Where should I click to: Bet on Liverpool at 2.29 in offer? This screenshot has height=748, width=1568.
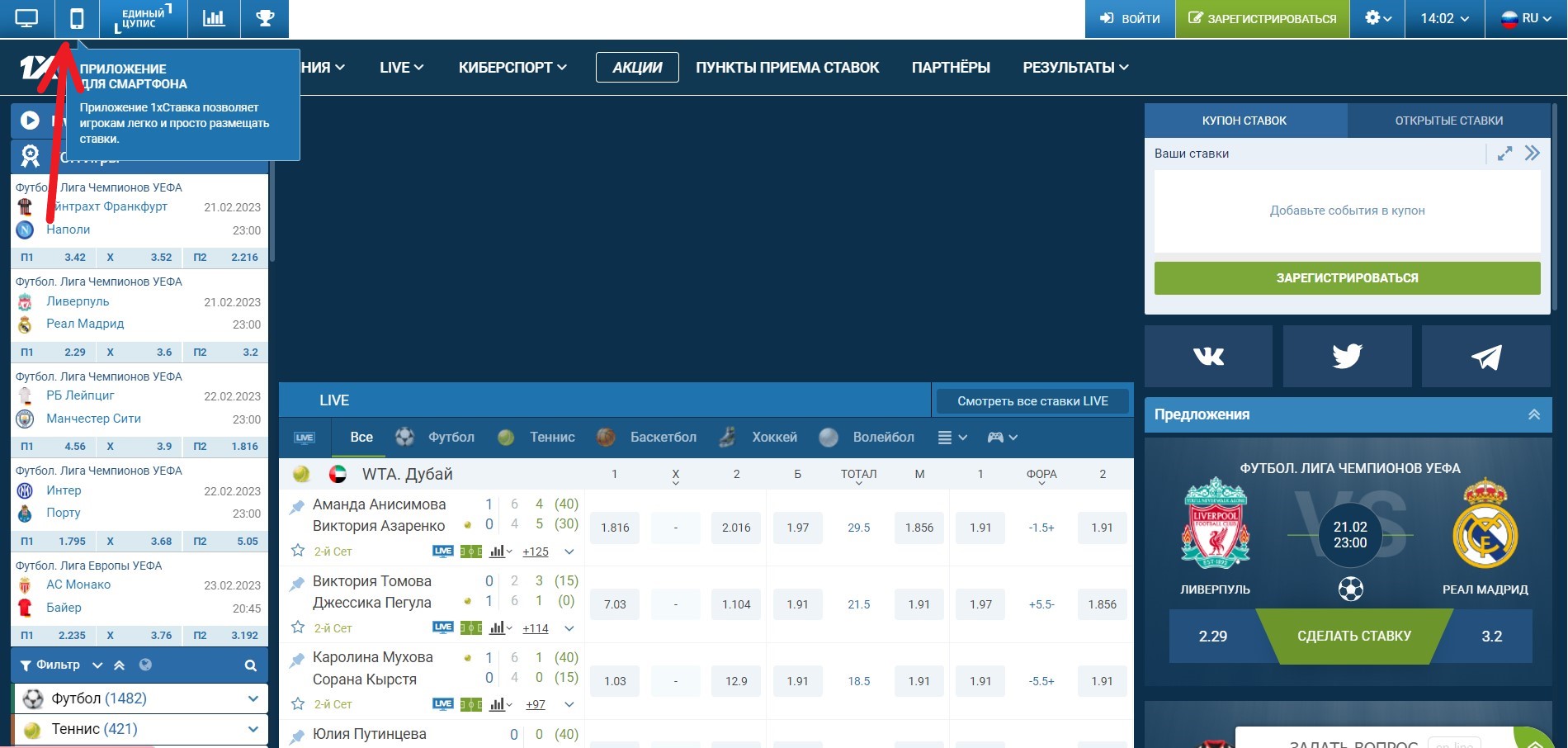point(1213,637)
